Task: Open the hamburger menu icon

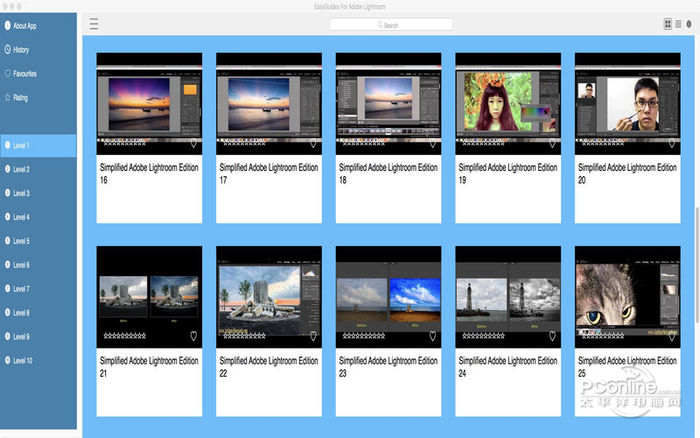Action: 93,24
